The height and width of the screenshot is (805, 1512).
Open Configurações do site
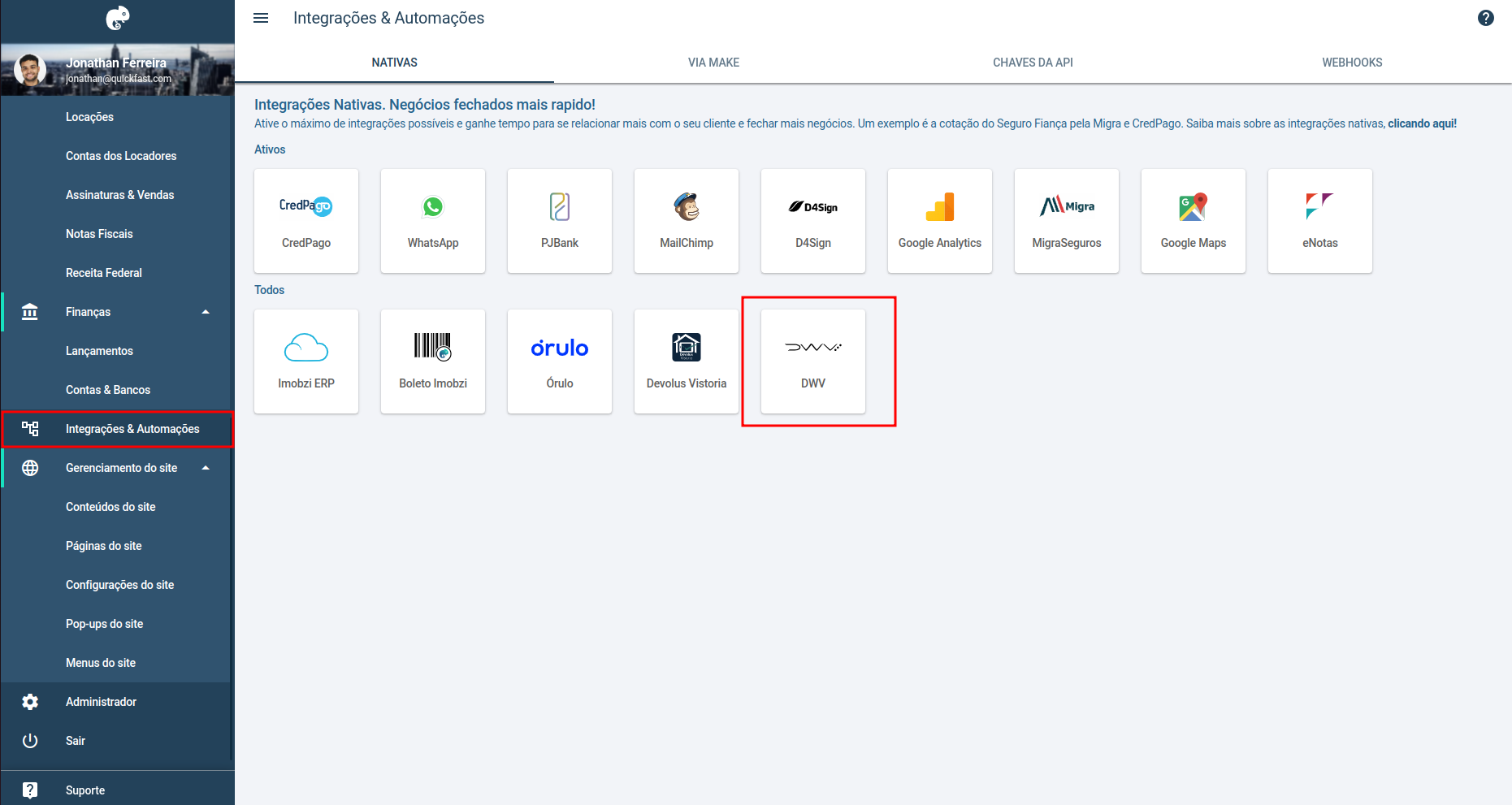(x=119, y=585)
